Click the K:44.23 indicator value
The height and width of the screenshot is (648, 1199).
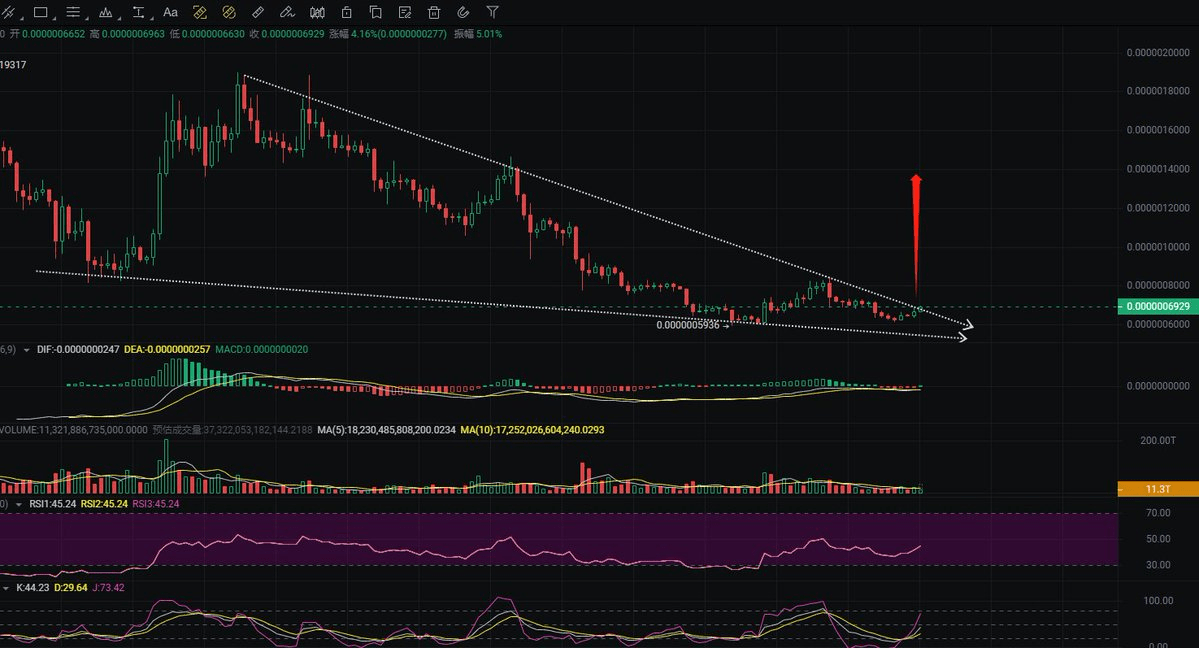[x=32, y=588]
